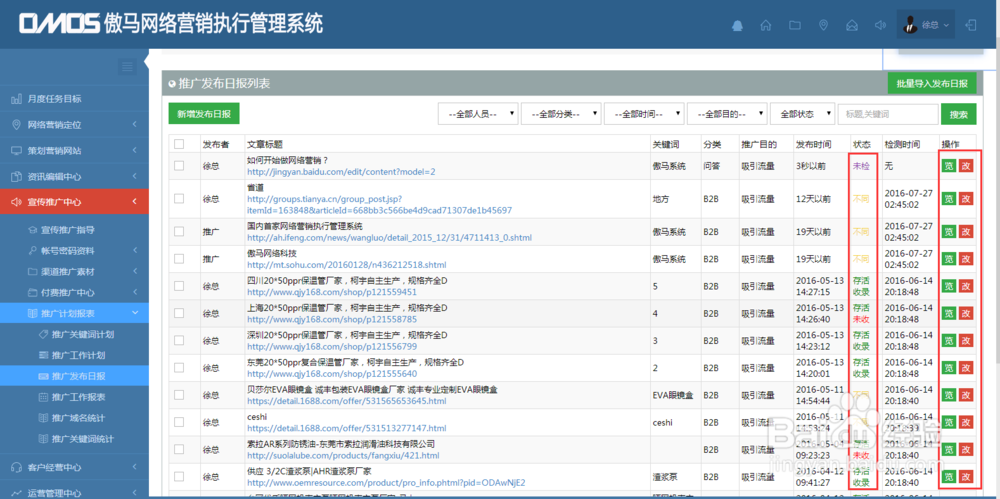Click the location pin icon in header

(x=823, y=26)
